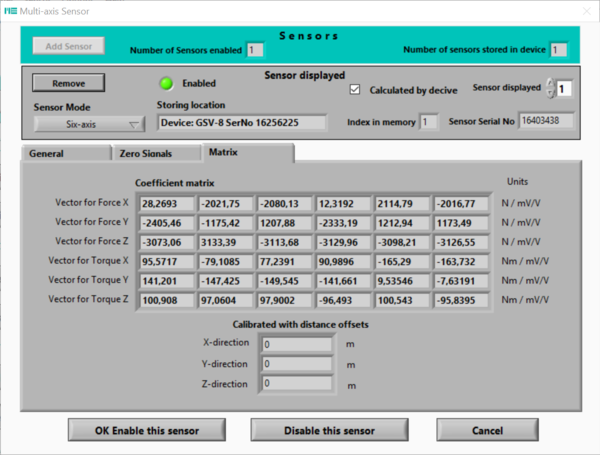This screenshot has width=600, height=455.
Task: Click the green Enabled indicator light
Action: pos(168,83)
